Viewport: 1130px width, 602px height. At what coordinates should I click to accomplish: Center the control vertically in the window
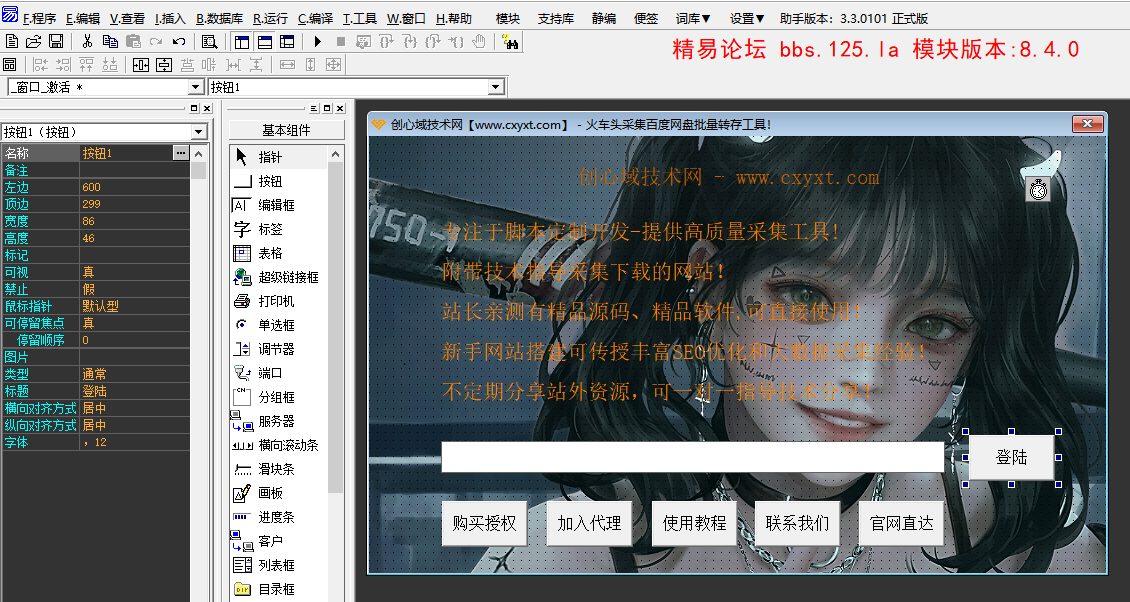[x=164, y=65]
